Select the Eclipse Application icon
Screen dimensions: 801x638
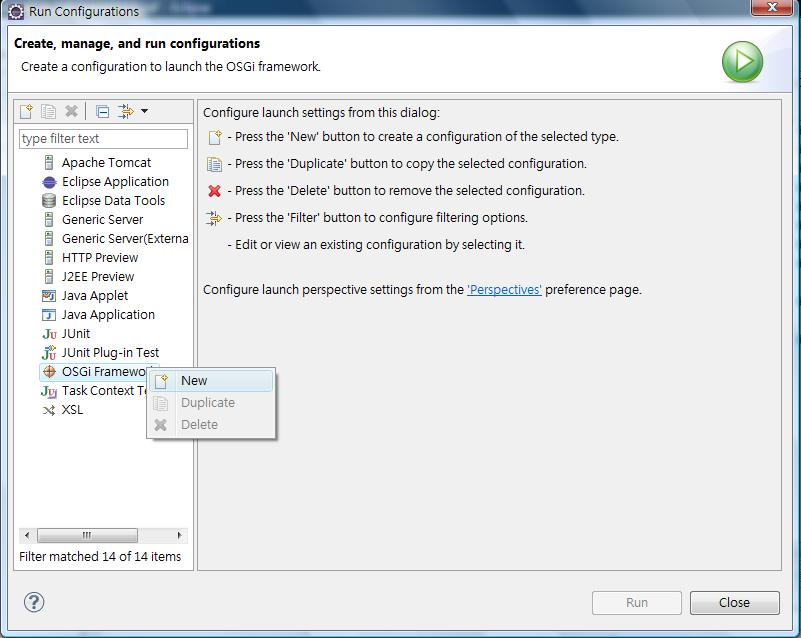click(49, 182)
